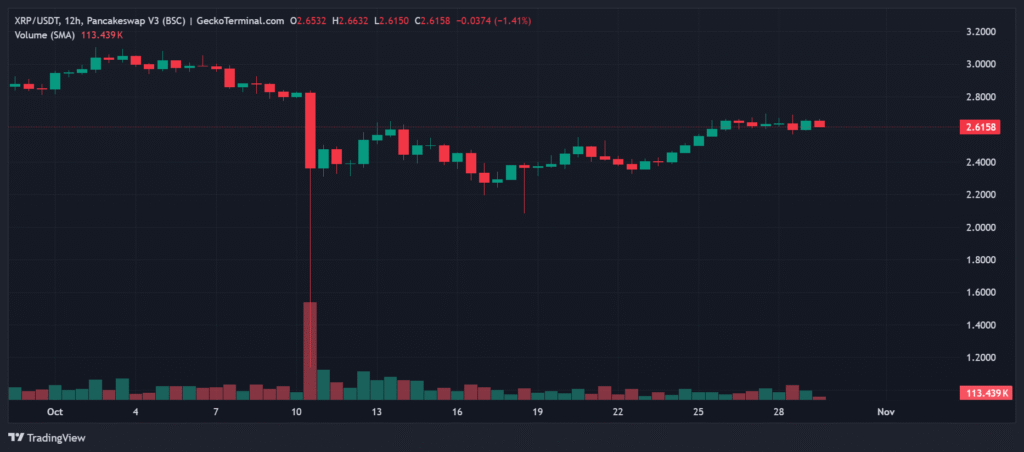Click the 19 date marker on time axis

pyautogui.click(x=537, y=411)
